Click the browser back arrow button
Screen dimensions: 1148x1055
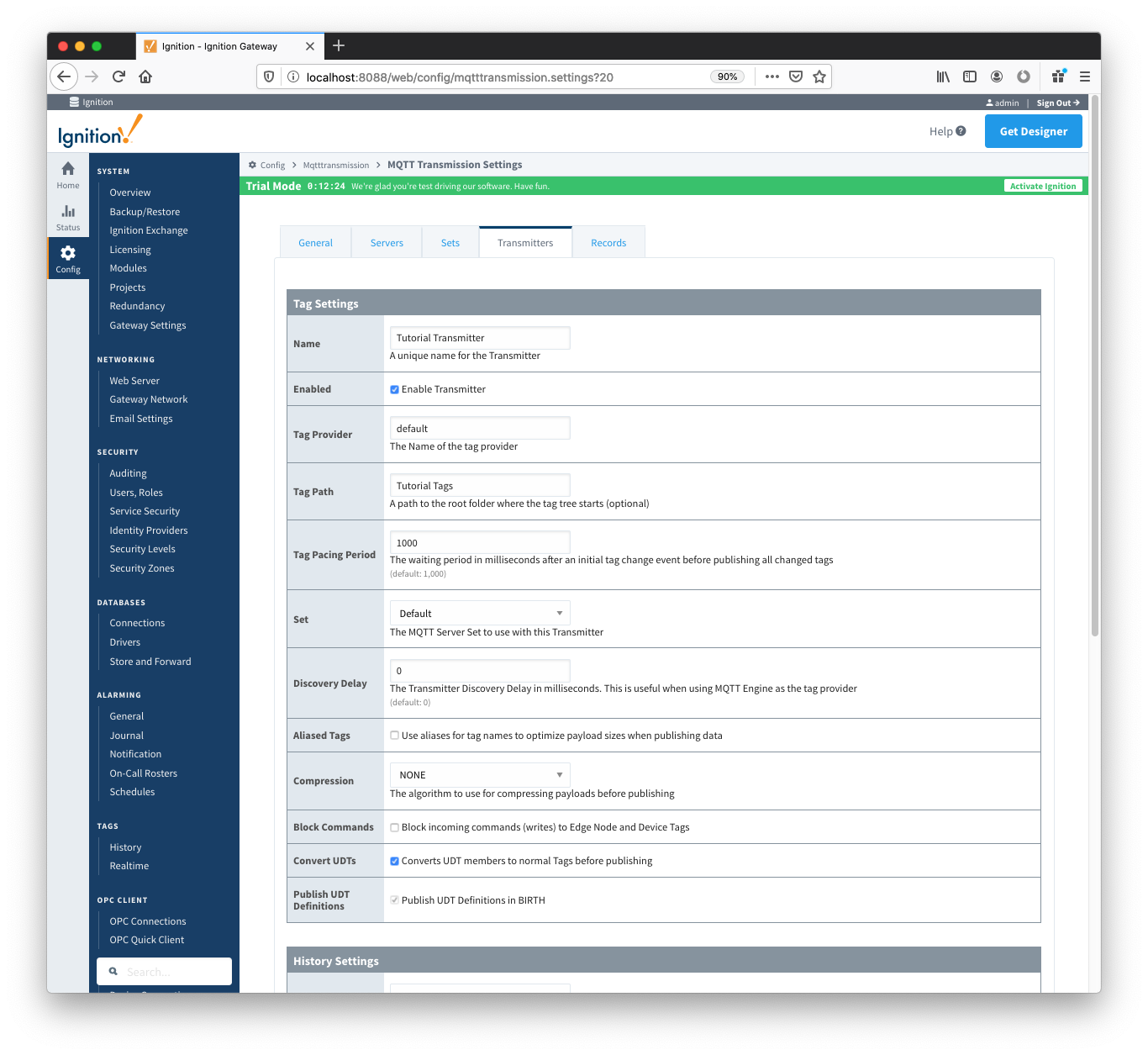pos(64,76)
